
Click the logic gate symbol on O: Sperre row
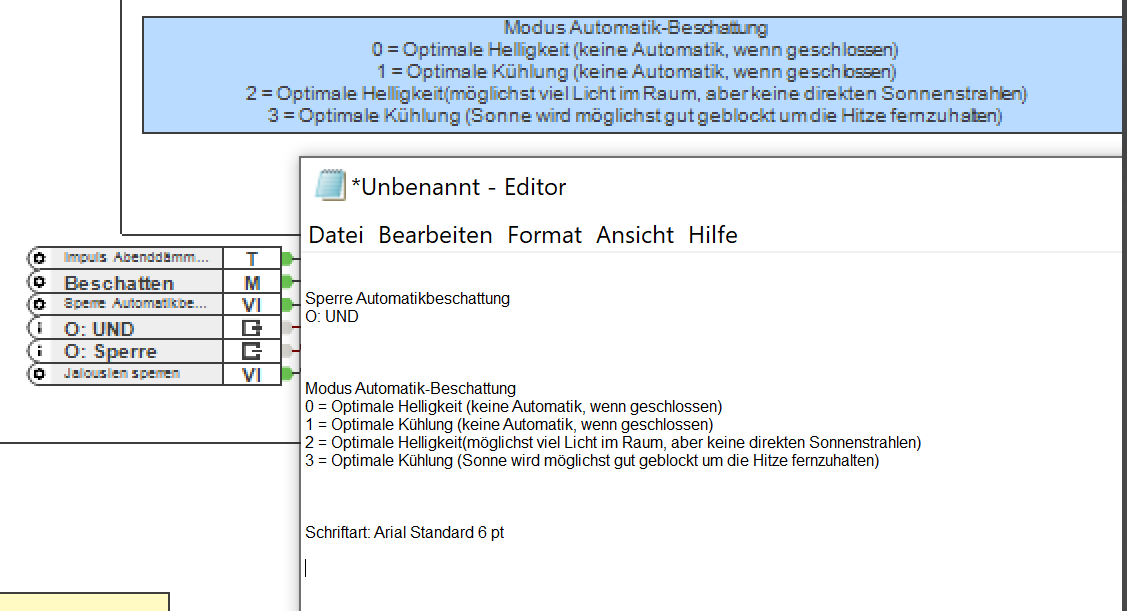click(252, 351)
